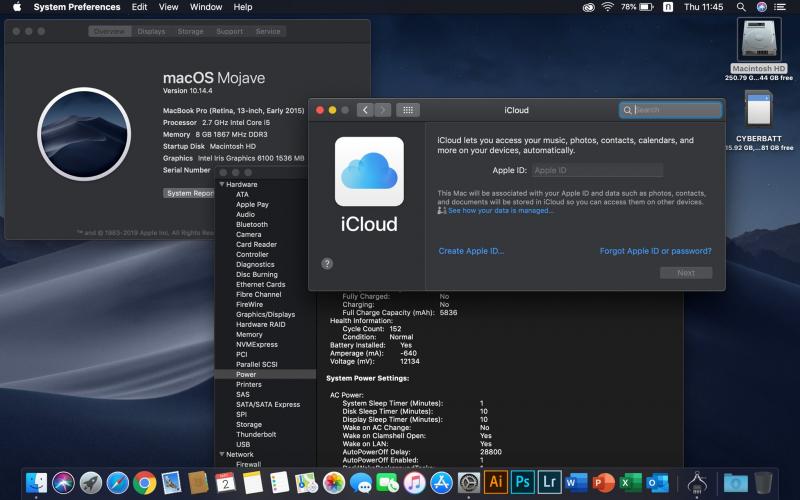This screenshot has width=800, height=500.
Task: Select Bluetooth in System Report sidebar
Action: coord(252,224)
